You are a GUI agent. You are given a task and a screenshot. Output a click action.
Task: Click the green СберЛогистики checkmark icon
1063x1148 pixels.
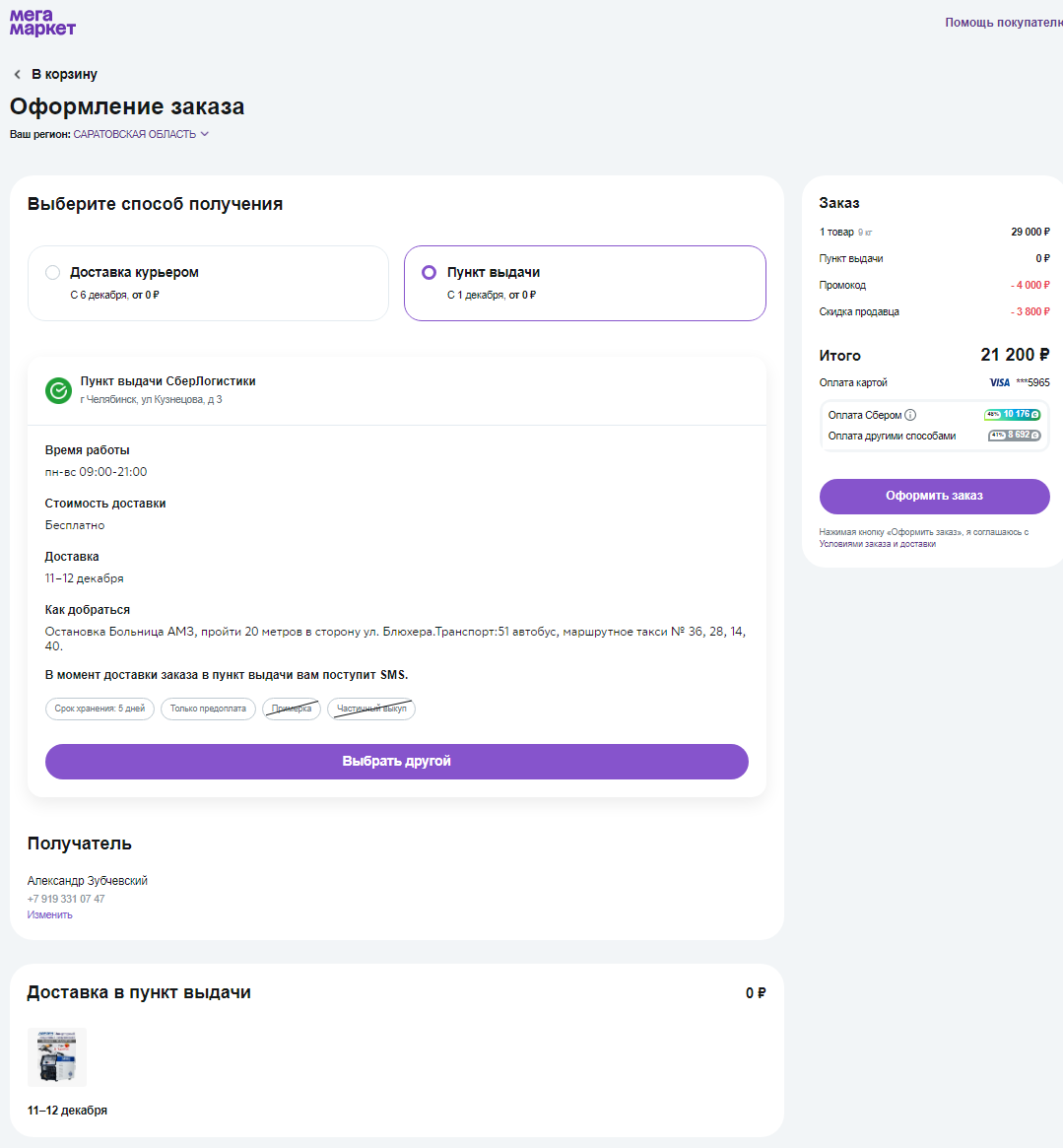(x=58, y=391)
